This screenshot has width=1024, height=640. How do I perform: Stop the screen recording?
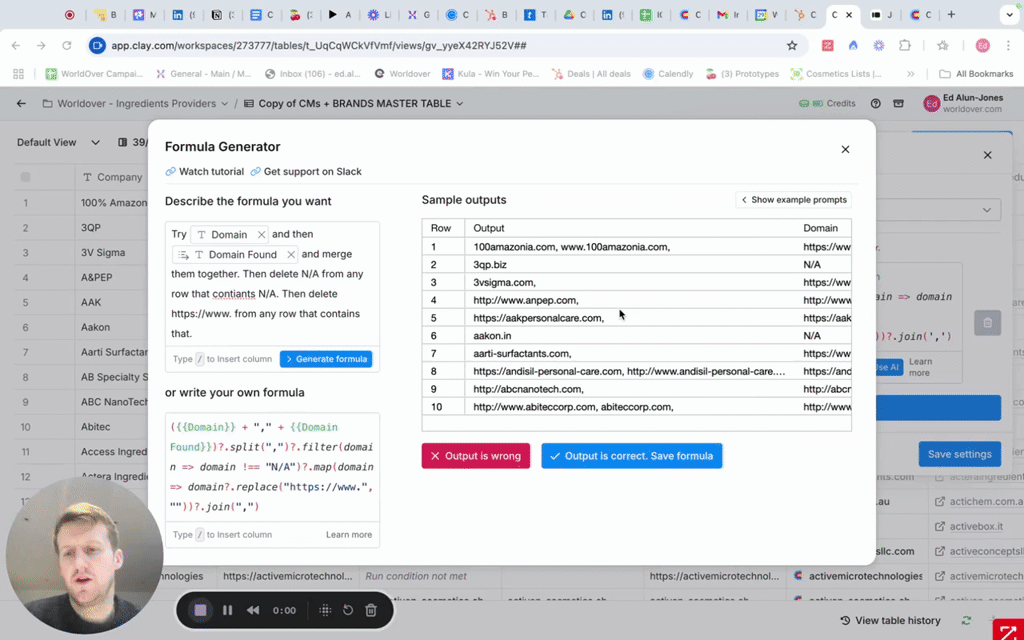click(x=200, y=610)
